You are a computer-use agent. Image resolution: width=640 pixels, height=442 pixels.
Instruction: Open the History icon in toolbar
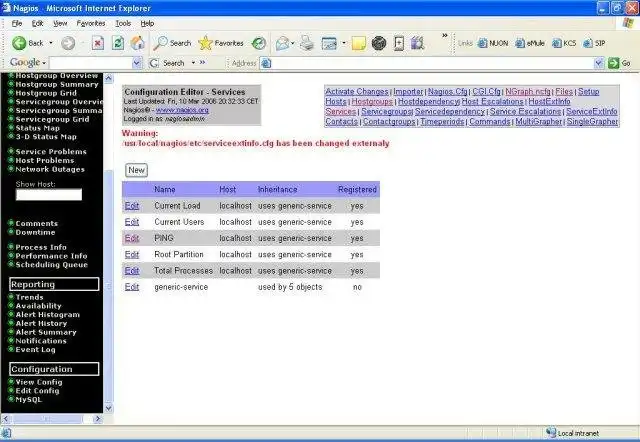(x=259, y=43)
